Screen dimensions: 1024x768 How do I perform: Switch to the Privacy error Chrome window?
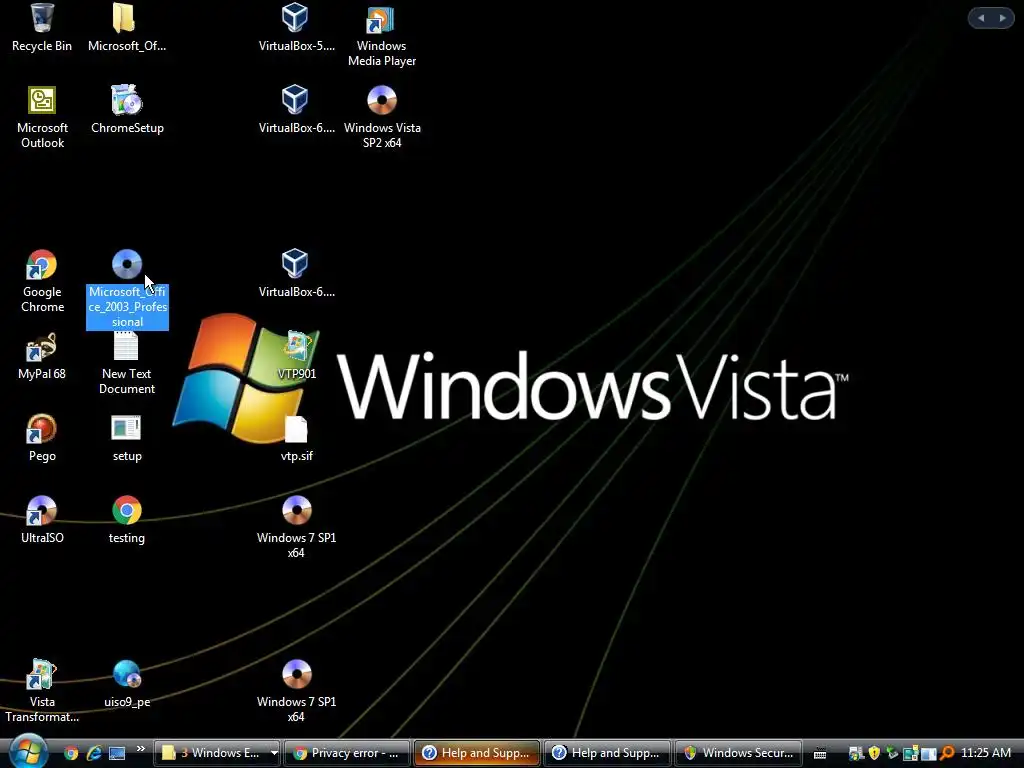[347, 753]
